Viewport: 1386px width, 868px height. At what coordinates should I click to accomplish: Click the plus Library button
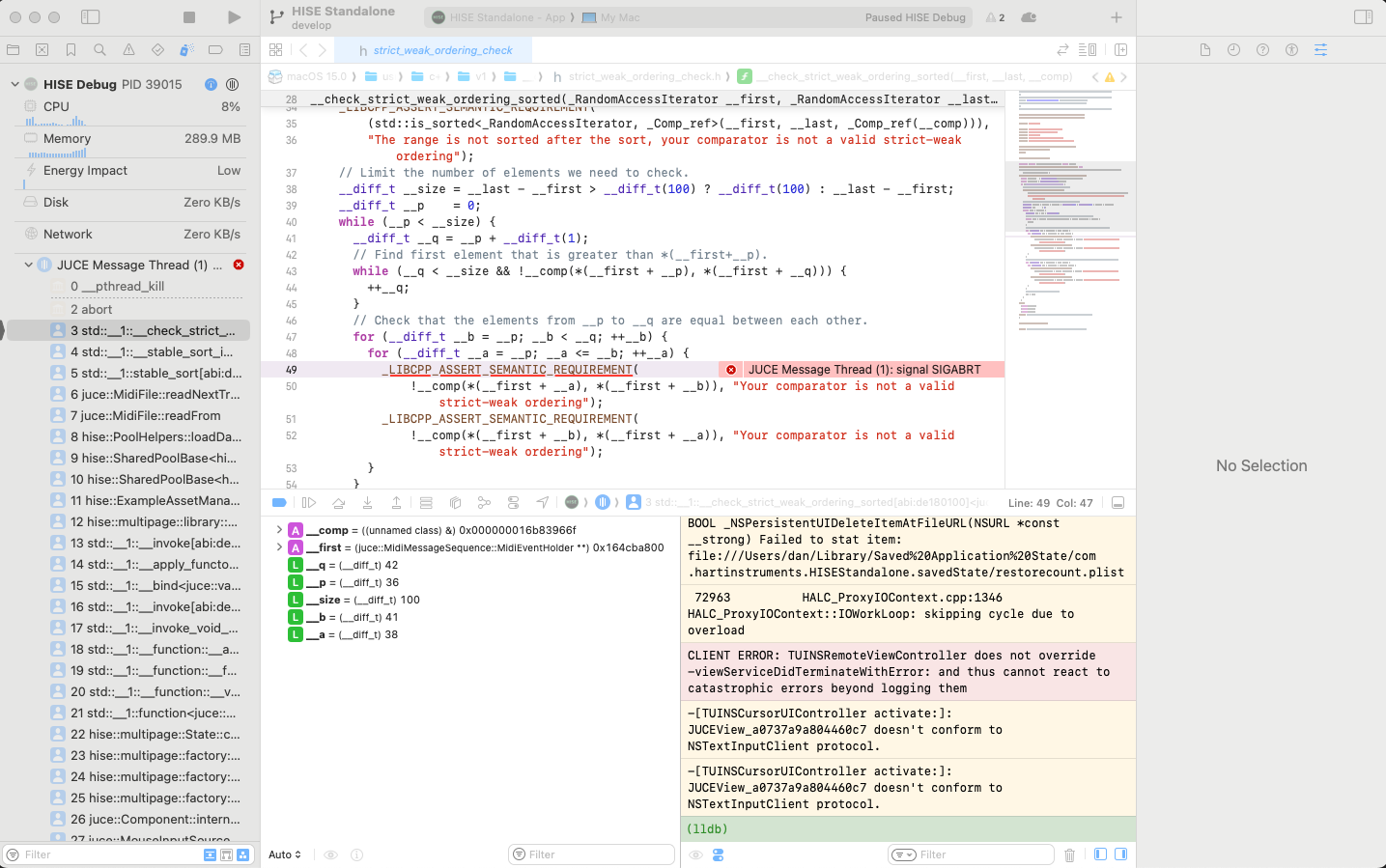pos(1117,17)
